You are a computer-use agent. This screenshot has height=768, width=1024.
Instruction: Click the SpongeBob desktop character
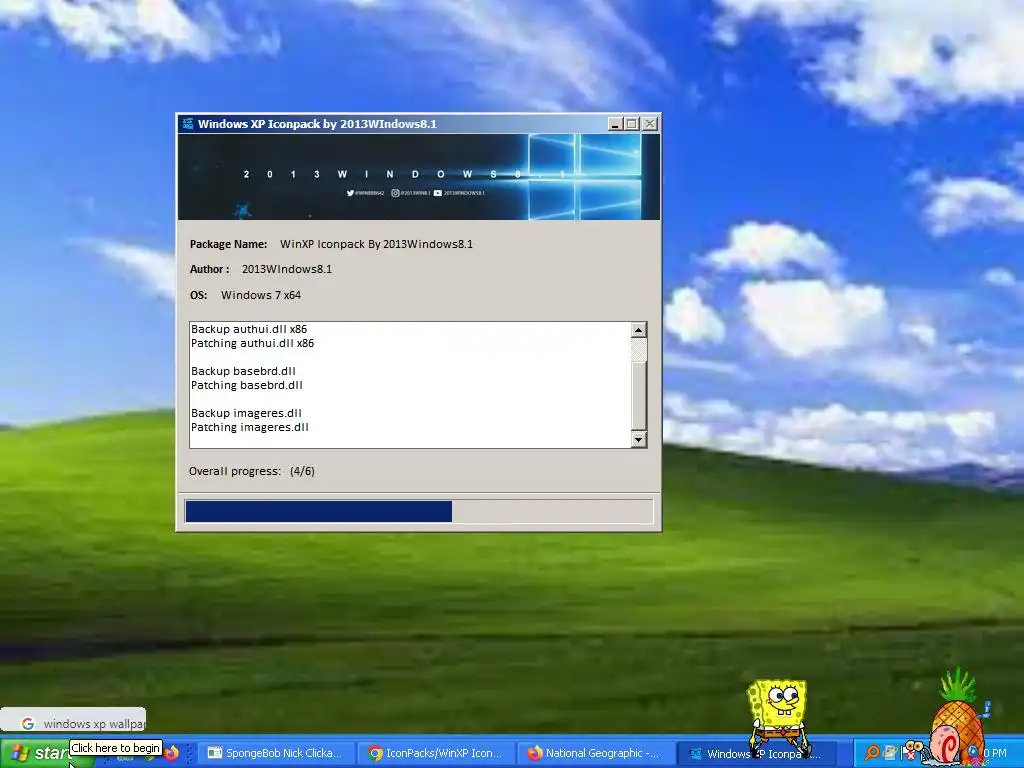tap(778, 718)
